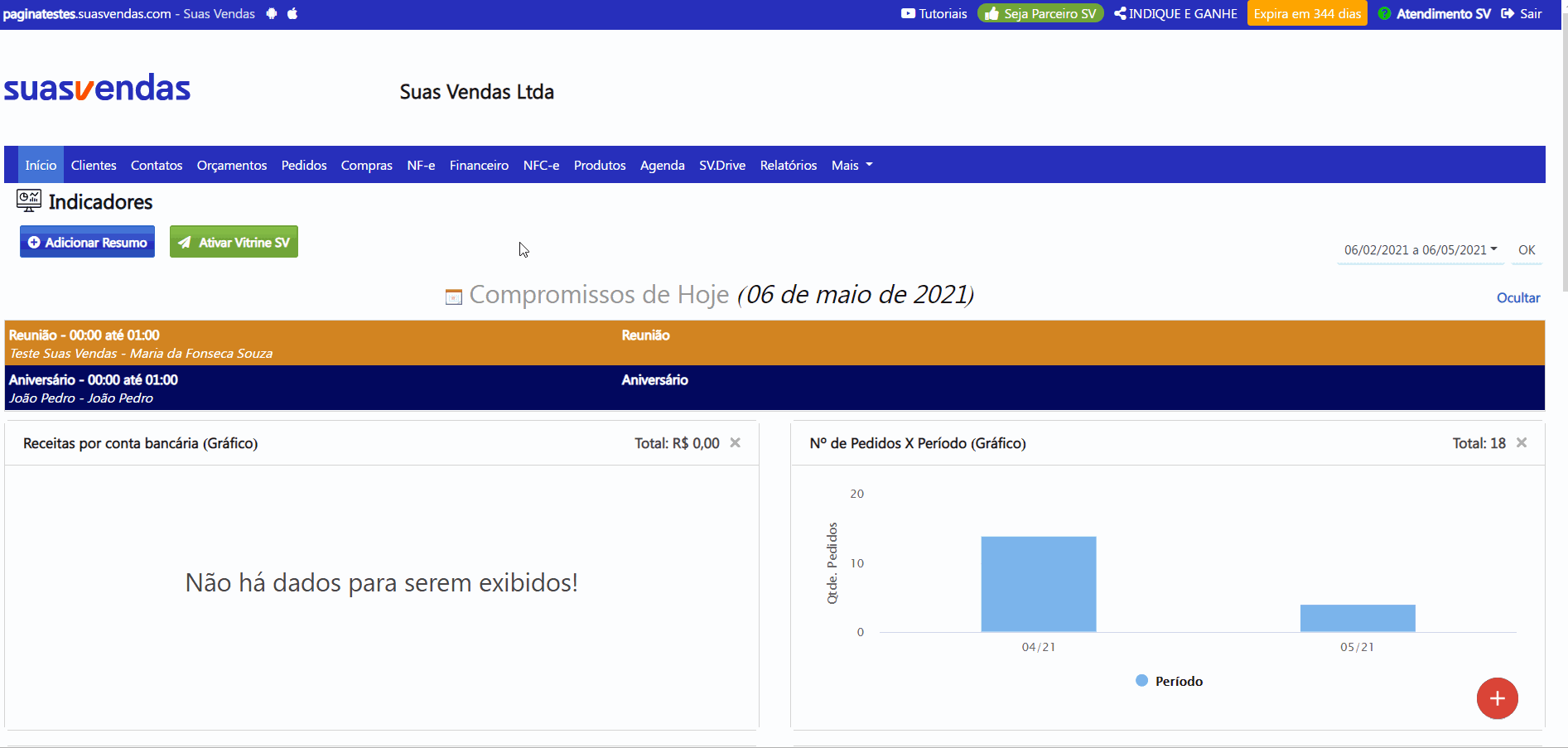The image size is (1568, 748).
Task: Close the Nº de Pedidos X Período panel
Action: [1522, 443]
